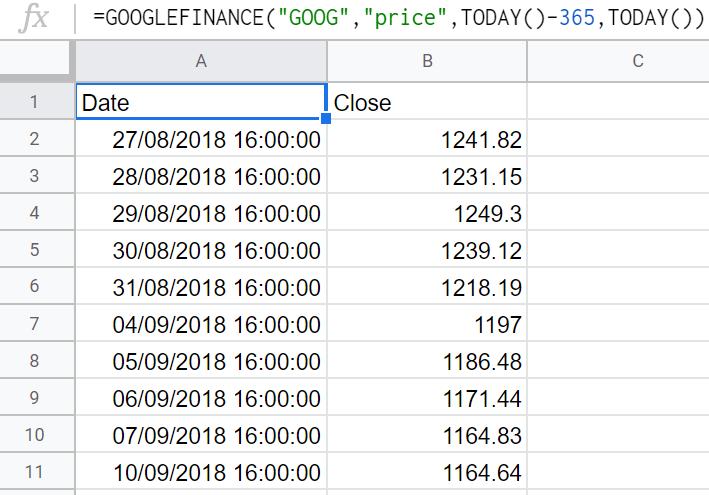Select cell with 05/09/2018 16:00:00
This screenshot has height=495, width=709.
201,361
